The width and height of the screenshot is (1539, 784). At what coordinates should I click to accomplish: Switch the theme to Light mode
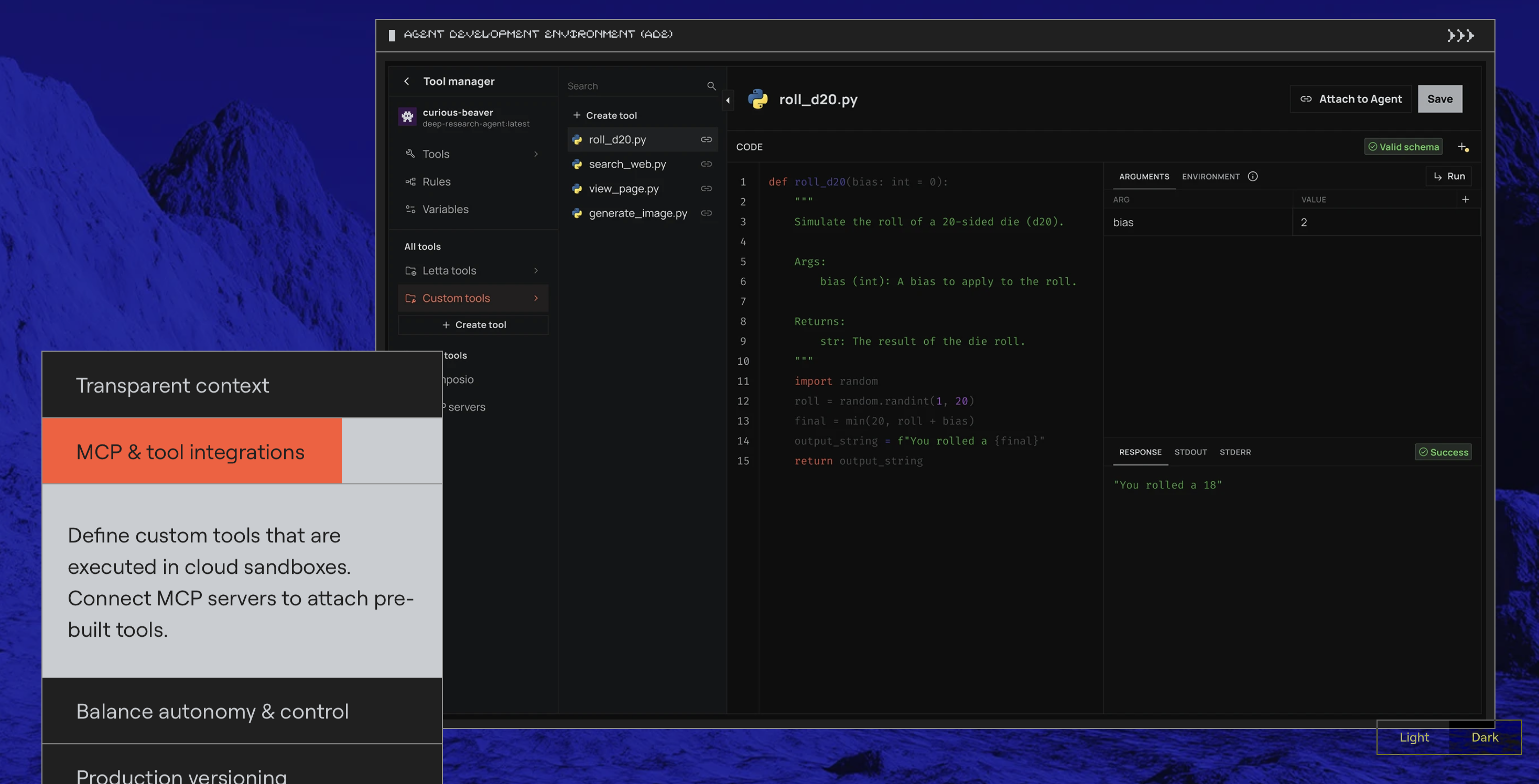1414,737
